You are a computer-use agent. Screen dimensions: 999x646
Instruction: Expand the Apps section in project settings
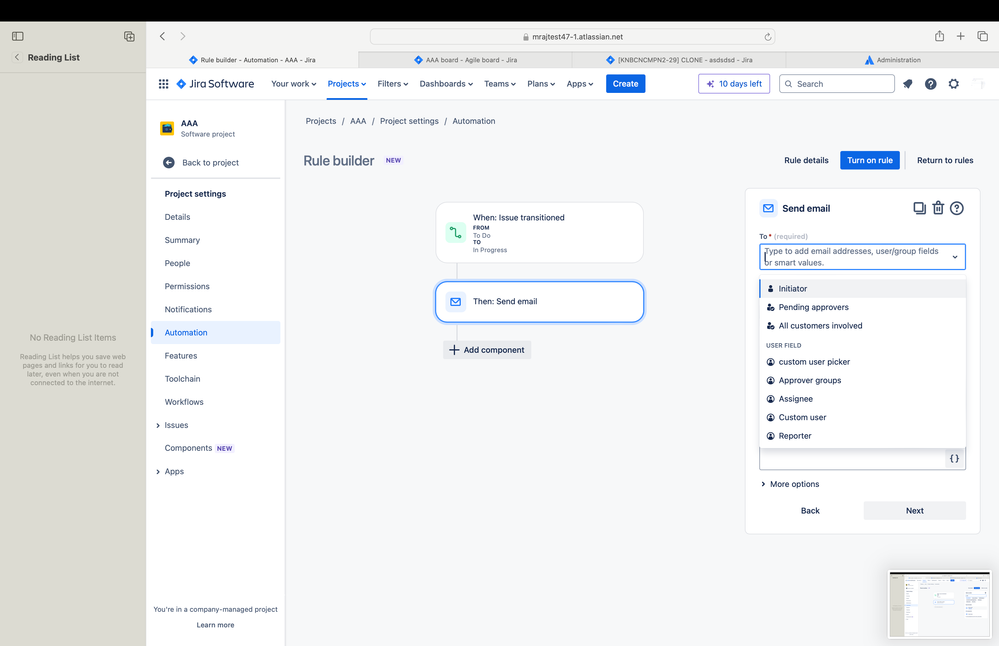tap(158, 472)
